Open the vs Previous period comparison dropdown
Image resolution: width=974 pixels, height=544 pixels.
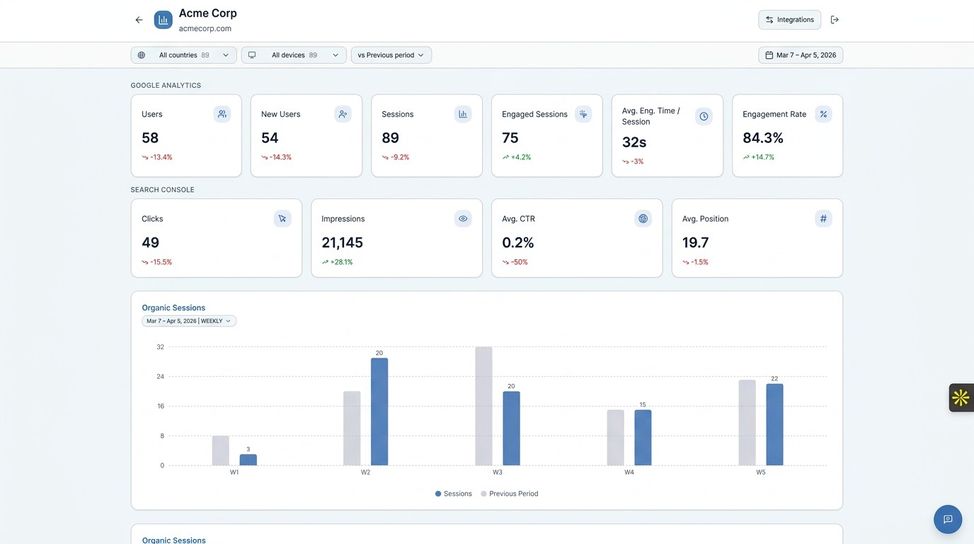[x=391, y=55]
